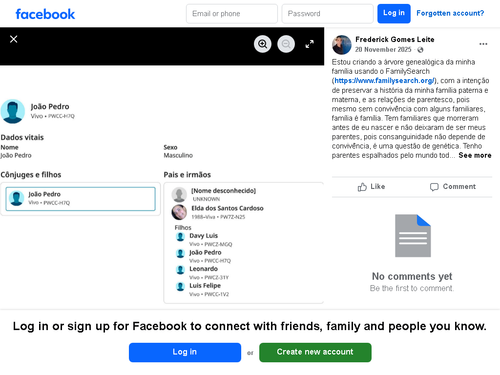Close the photo viewer with X

[x=14, y=39]
